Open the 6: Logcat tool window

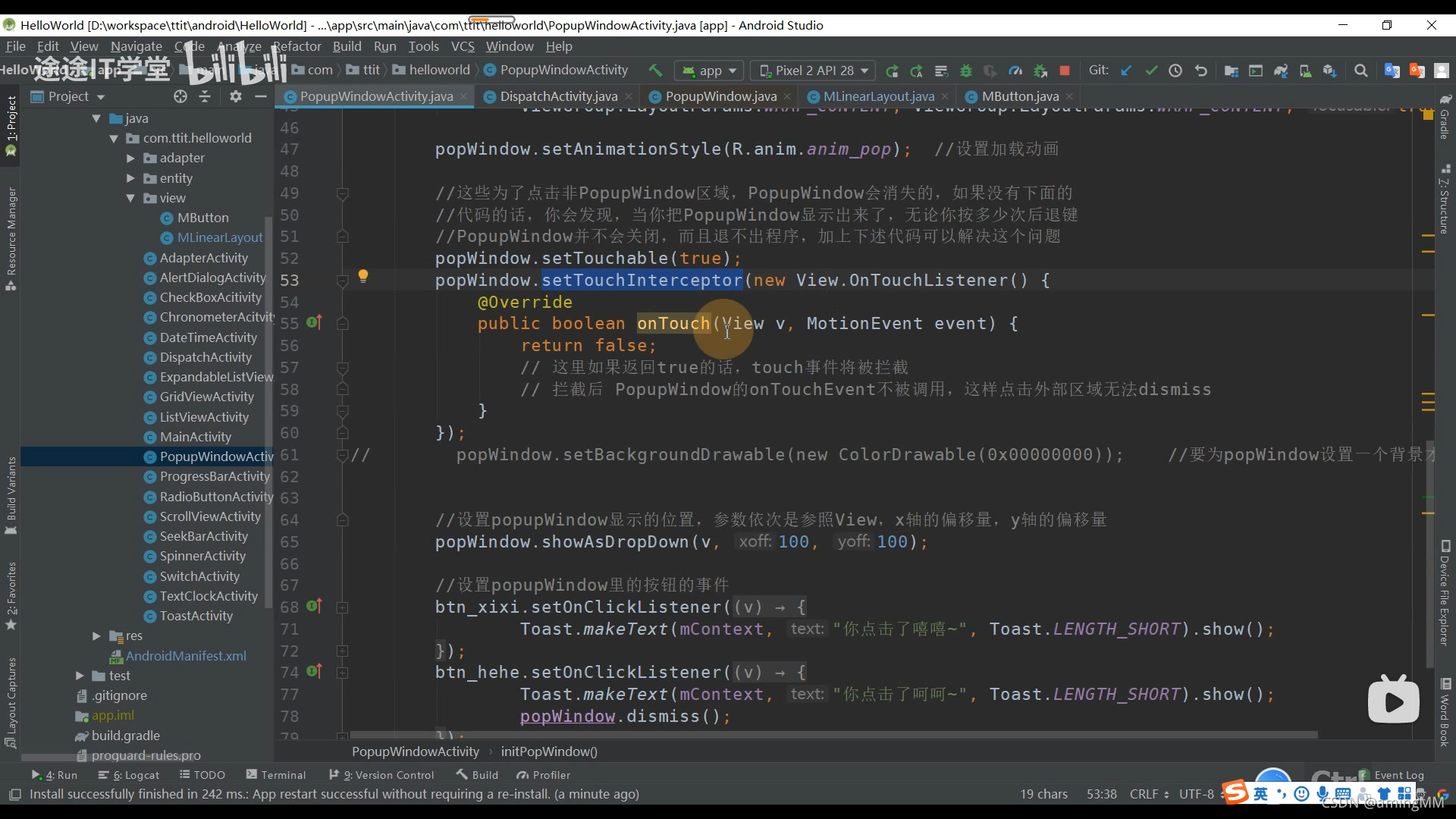129,775
